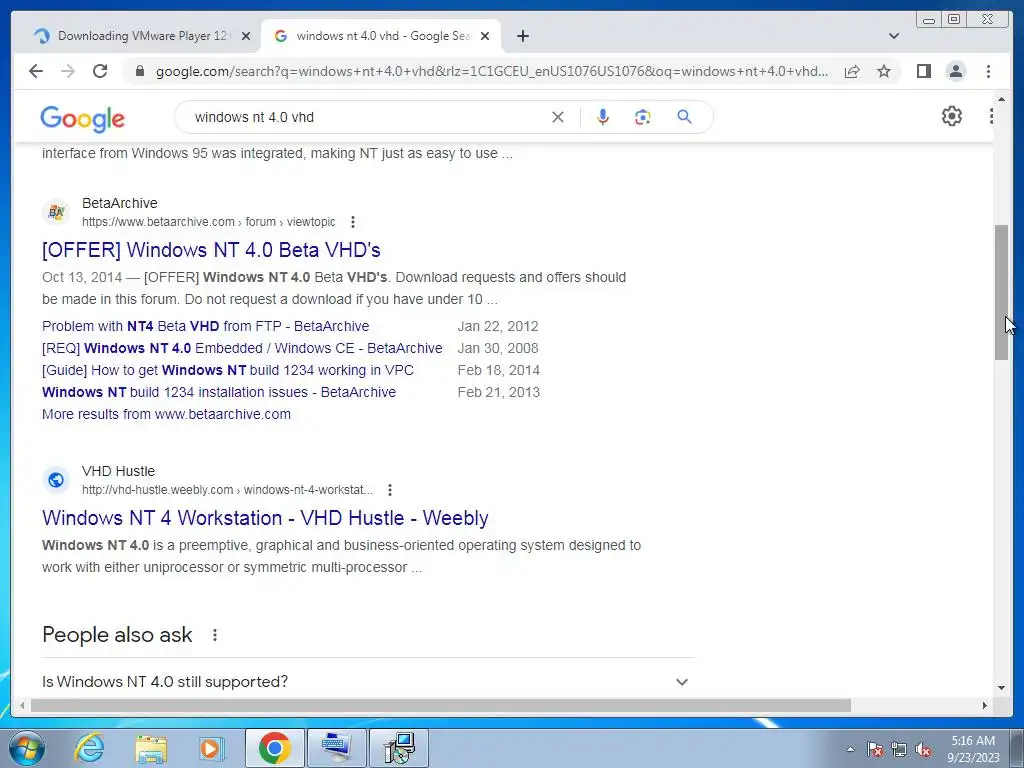This screenshot has width=1024, height=768.
Task: Launch Internet Explorer from taskbar
Action: pos(89,748)
